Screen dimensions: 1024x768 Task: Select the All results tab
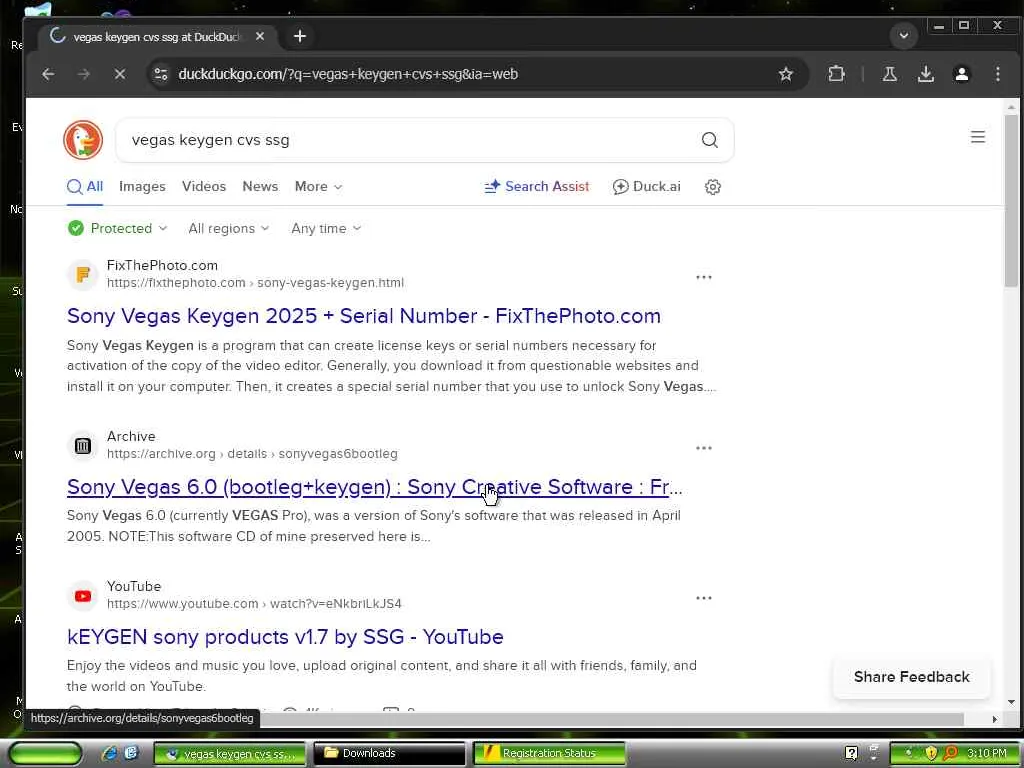85,187
